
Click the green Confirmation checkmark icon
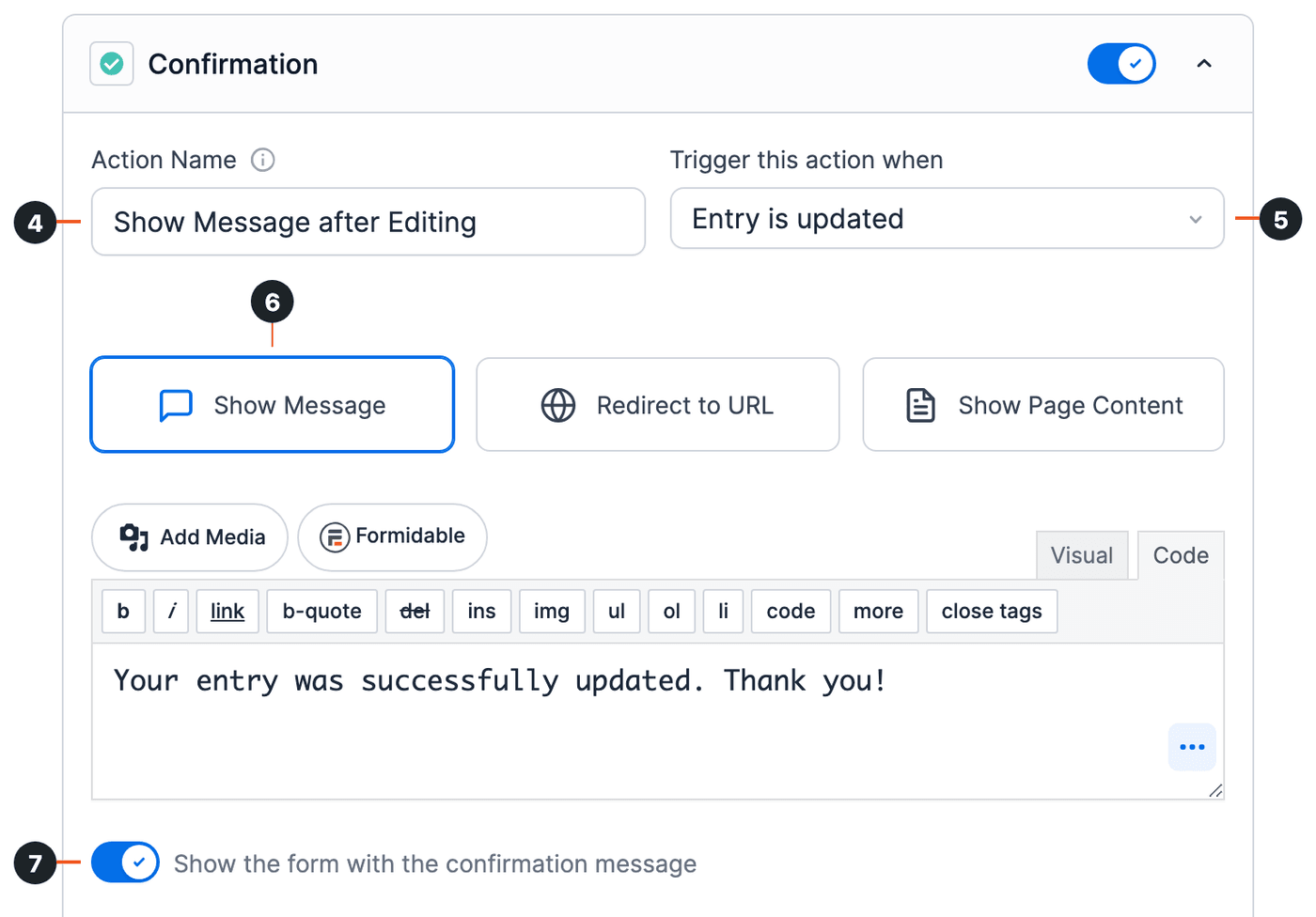(x=112, y=64)
